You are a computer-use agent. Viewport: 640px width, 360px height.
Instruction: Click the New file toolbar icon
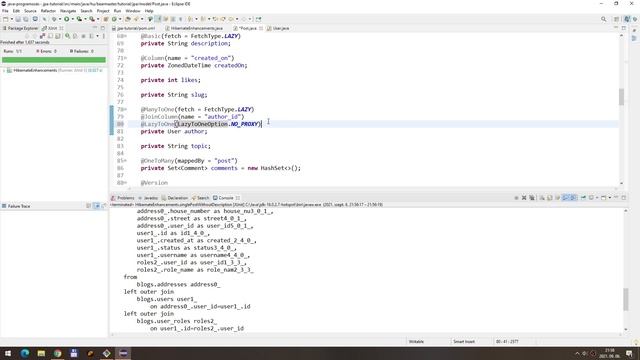click(5, 19)
